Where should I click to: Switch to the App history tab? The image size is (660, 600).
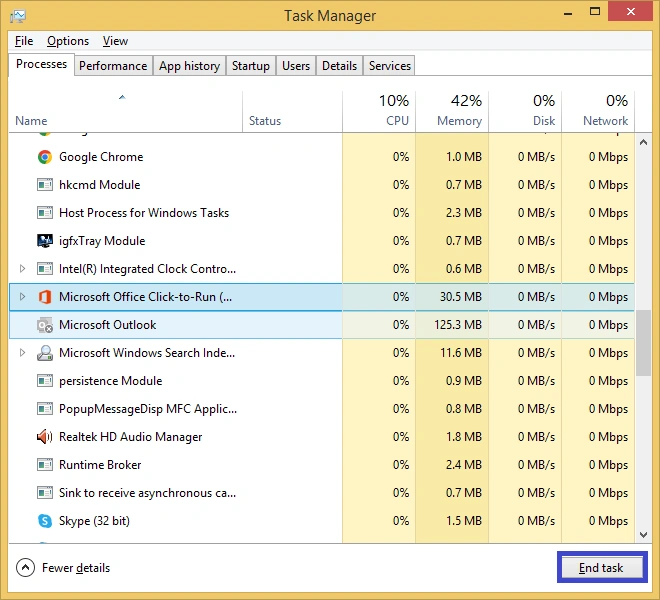pos(189,66)
